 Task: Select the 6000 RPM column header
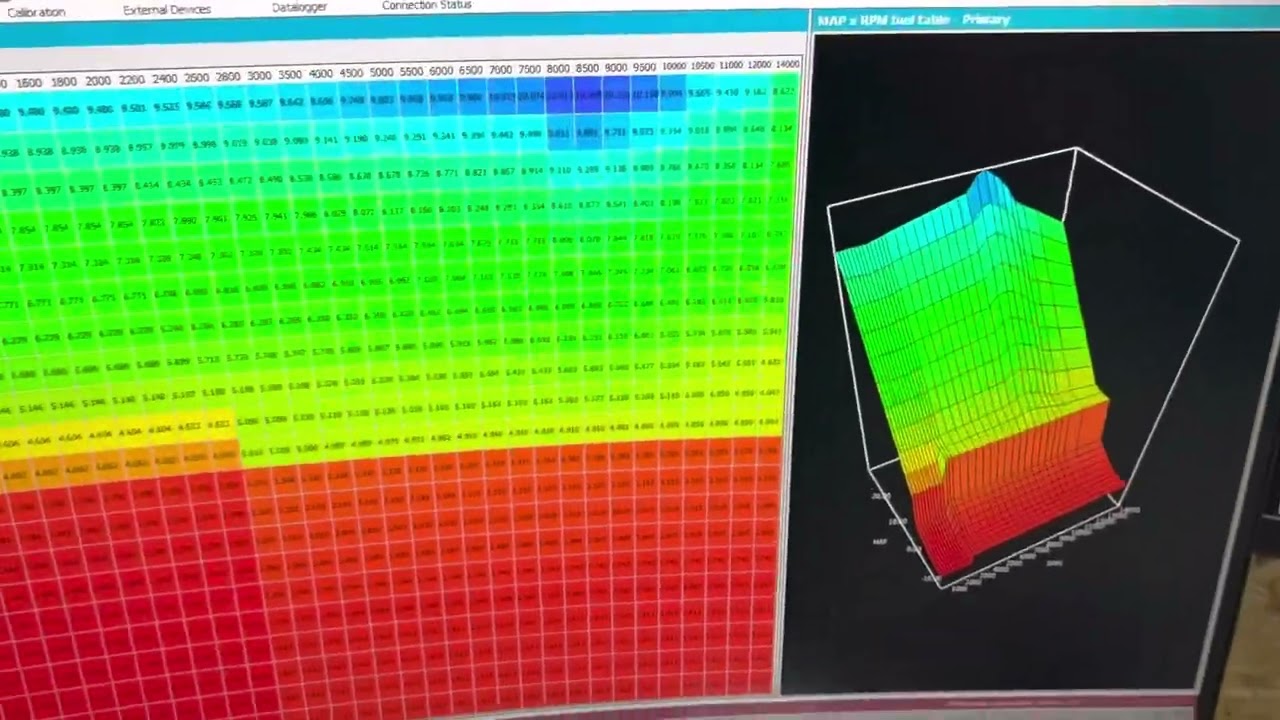[x=442, y=72]
